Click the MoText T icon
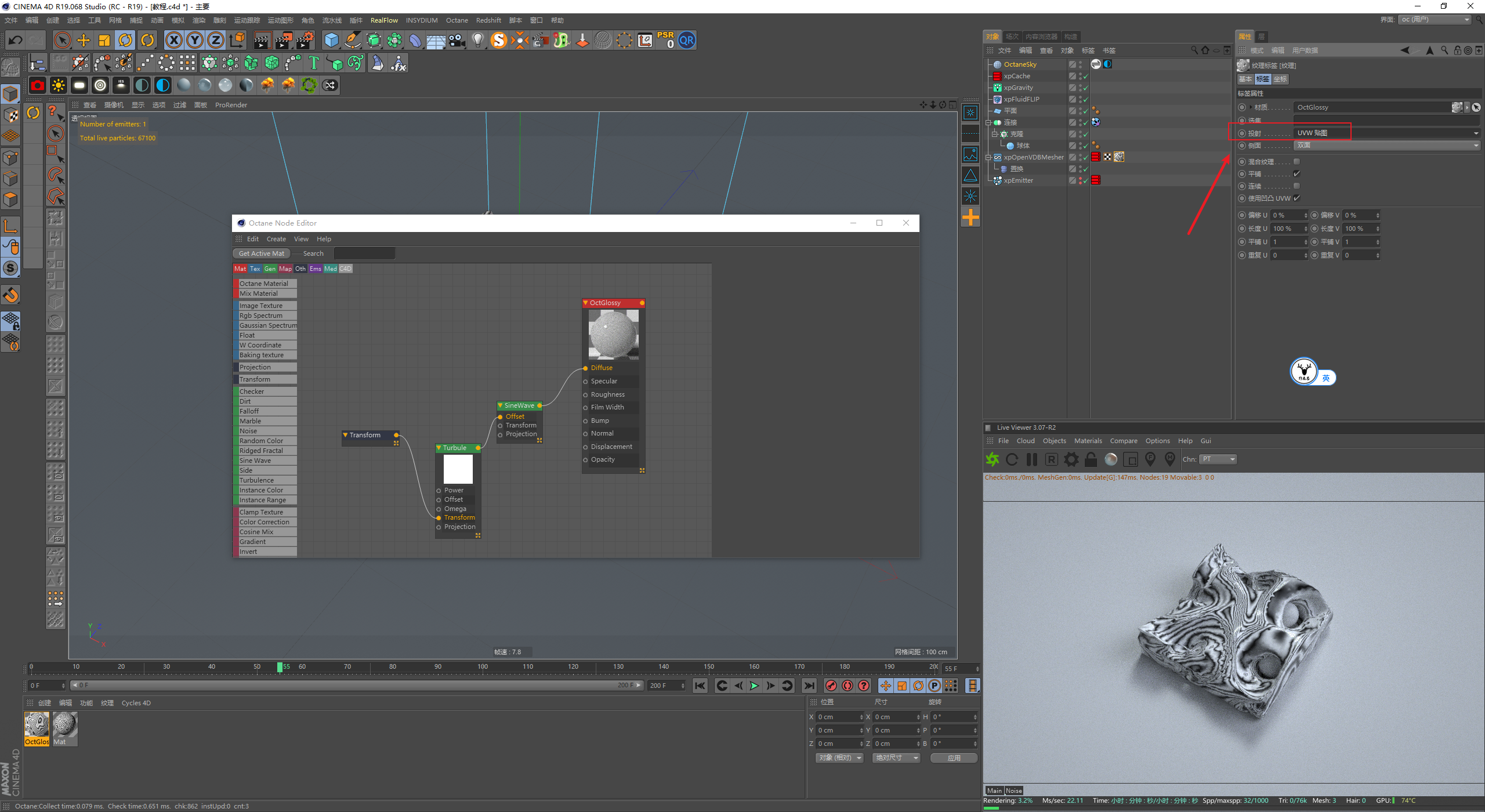 coord(314,63)
